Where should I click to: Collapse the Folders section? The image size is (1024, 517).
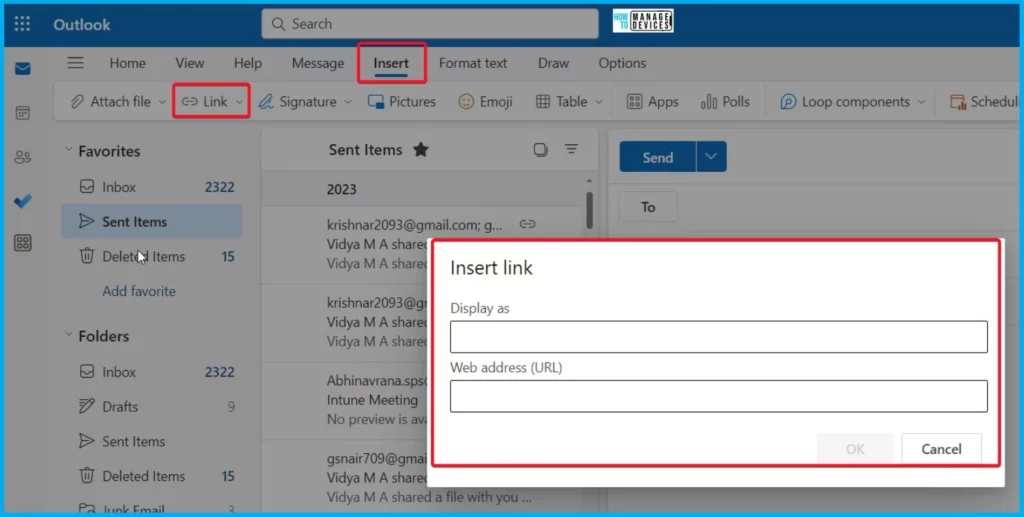[x=68, y=335]
